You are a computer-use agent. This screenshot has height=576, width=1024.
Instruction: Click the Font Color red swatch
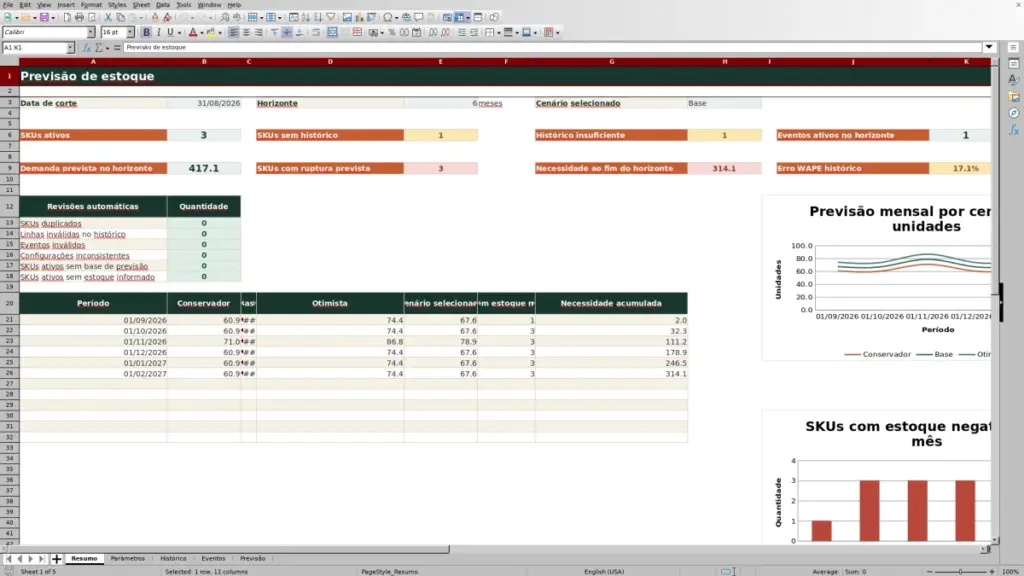[193, 33]
